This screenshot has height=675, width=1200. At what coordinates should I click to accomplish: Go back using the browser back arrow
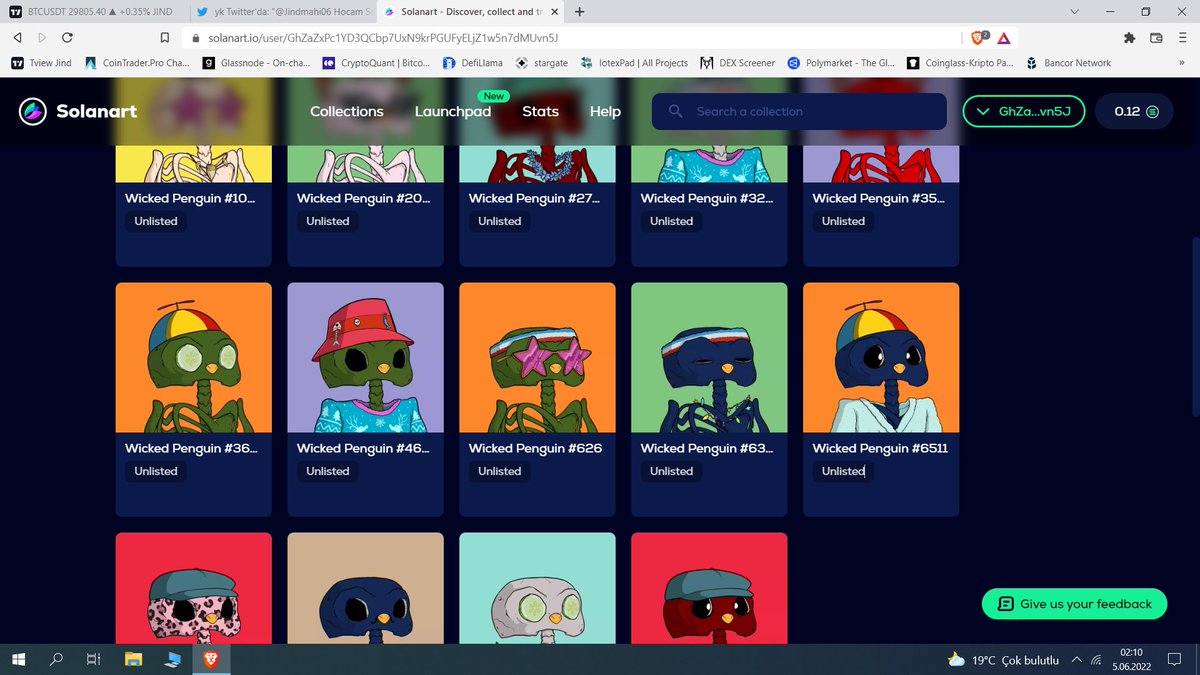coord(17,37)
